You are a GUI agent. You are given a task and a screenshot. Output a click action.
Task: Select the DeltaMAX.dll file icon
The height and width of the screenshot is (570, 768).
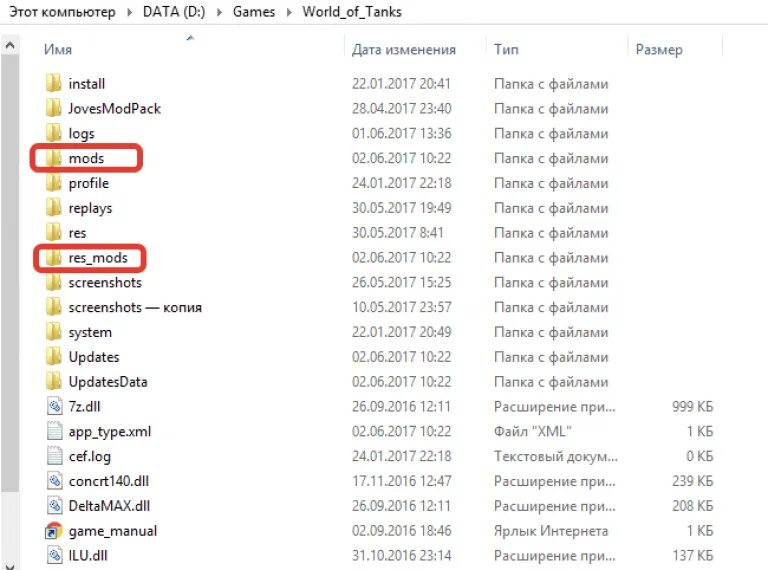(54, 506)
